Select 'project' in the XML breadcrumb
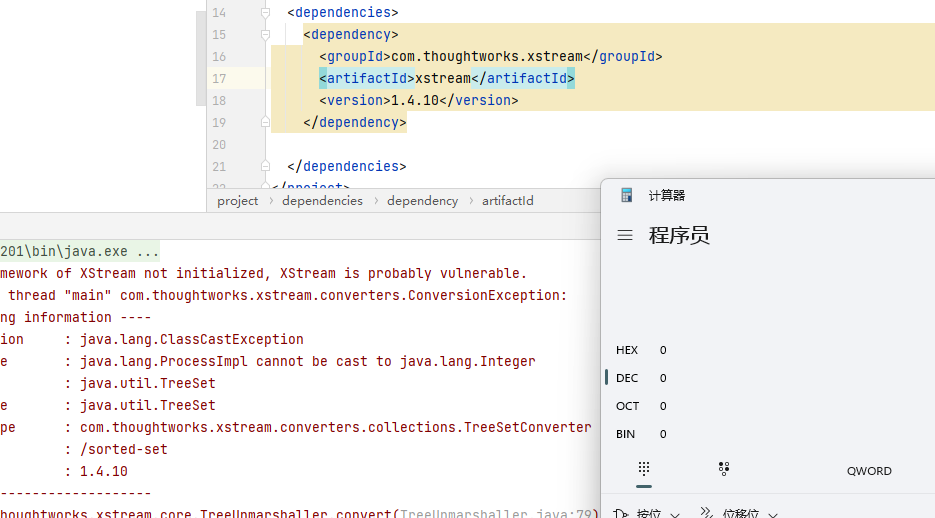The width and height of the screenshot is (935, 518). 238,201
